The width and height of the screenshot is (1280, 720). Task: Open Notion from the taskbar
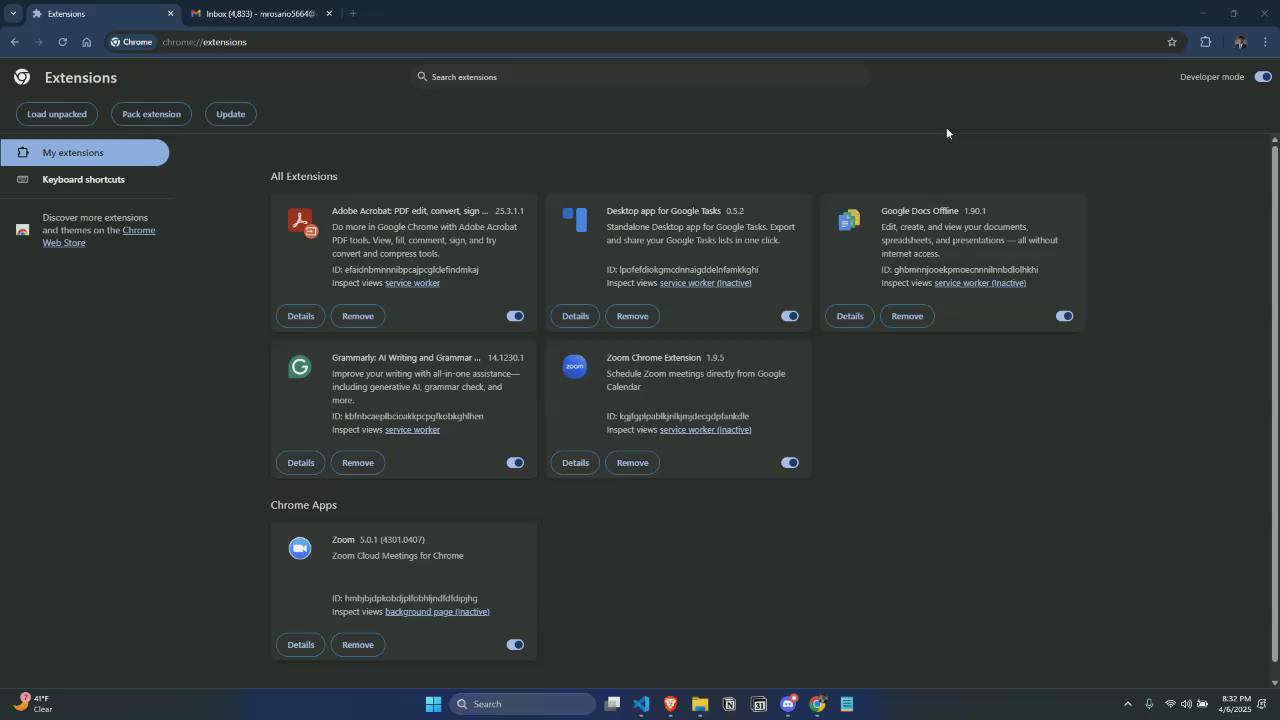(x=729, y=704)
